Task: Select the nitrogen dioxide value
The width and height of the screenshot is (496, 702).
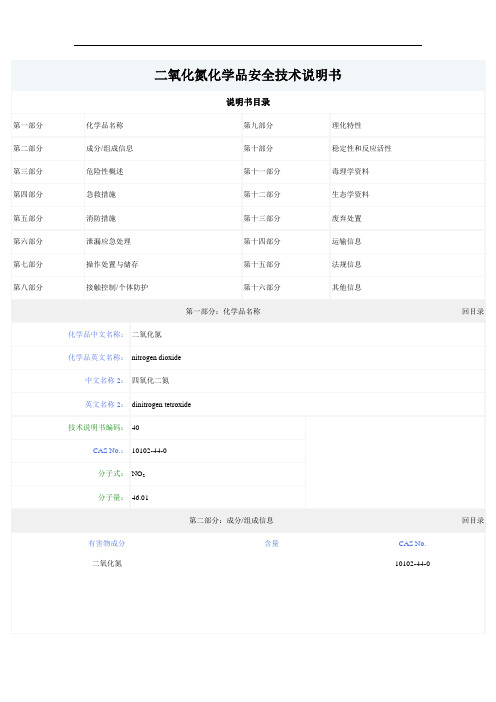Action: [156, 357]
